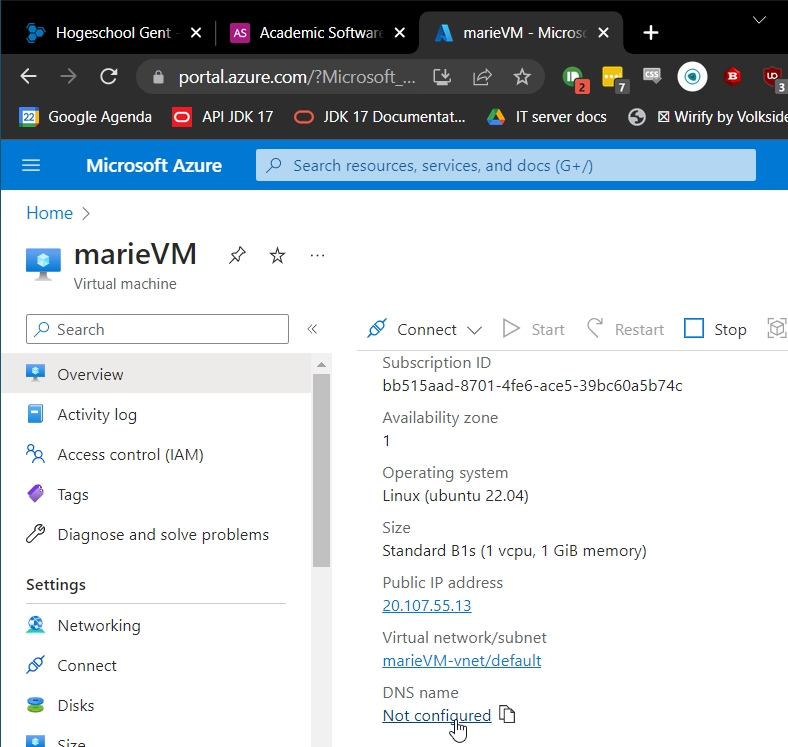Go back to the previous page
This screenshot has height=747, width=788.
pos(29,77)
